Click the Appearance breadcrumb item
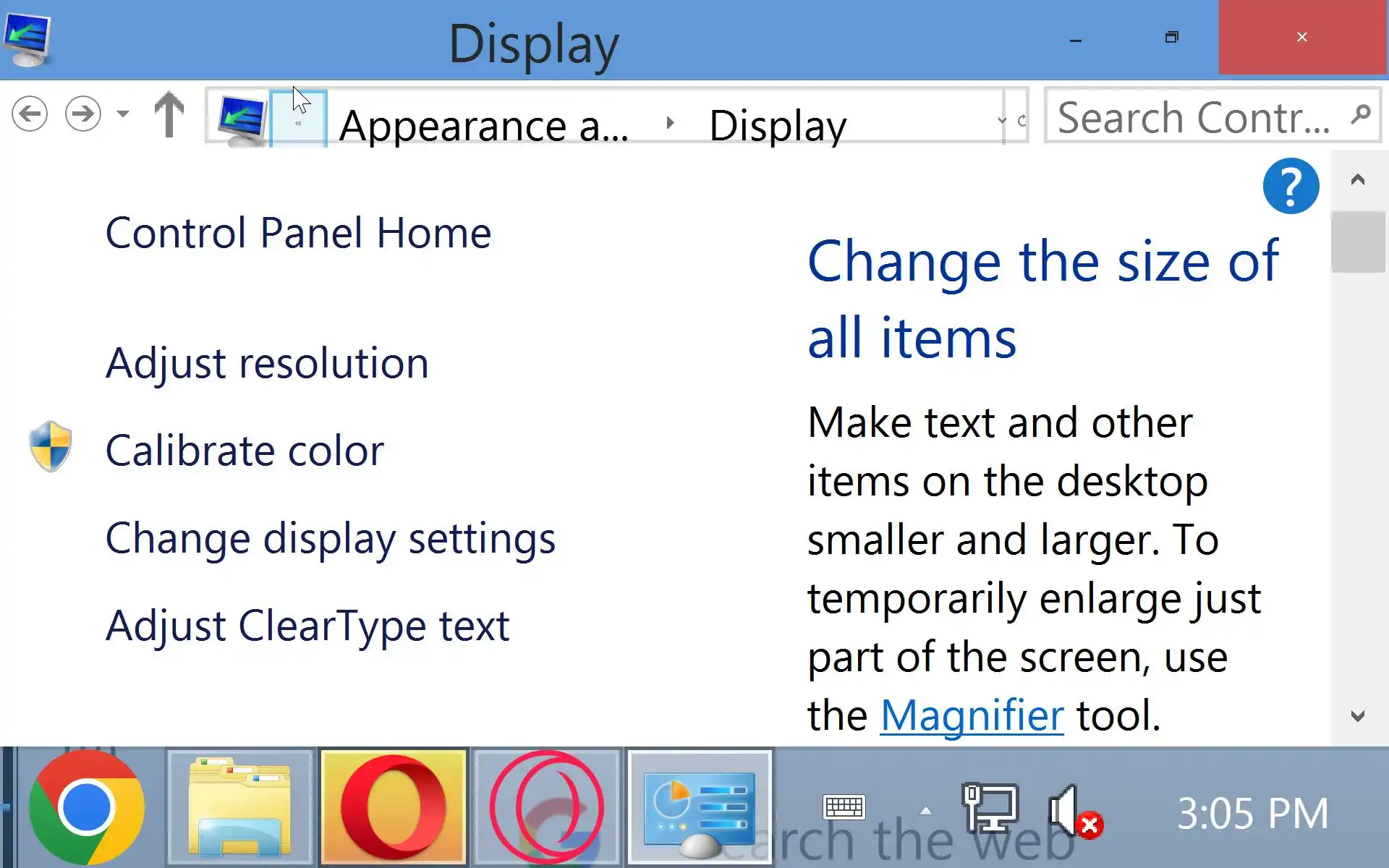 [x=483, y=126]
